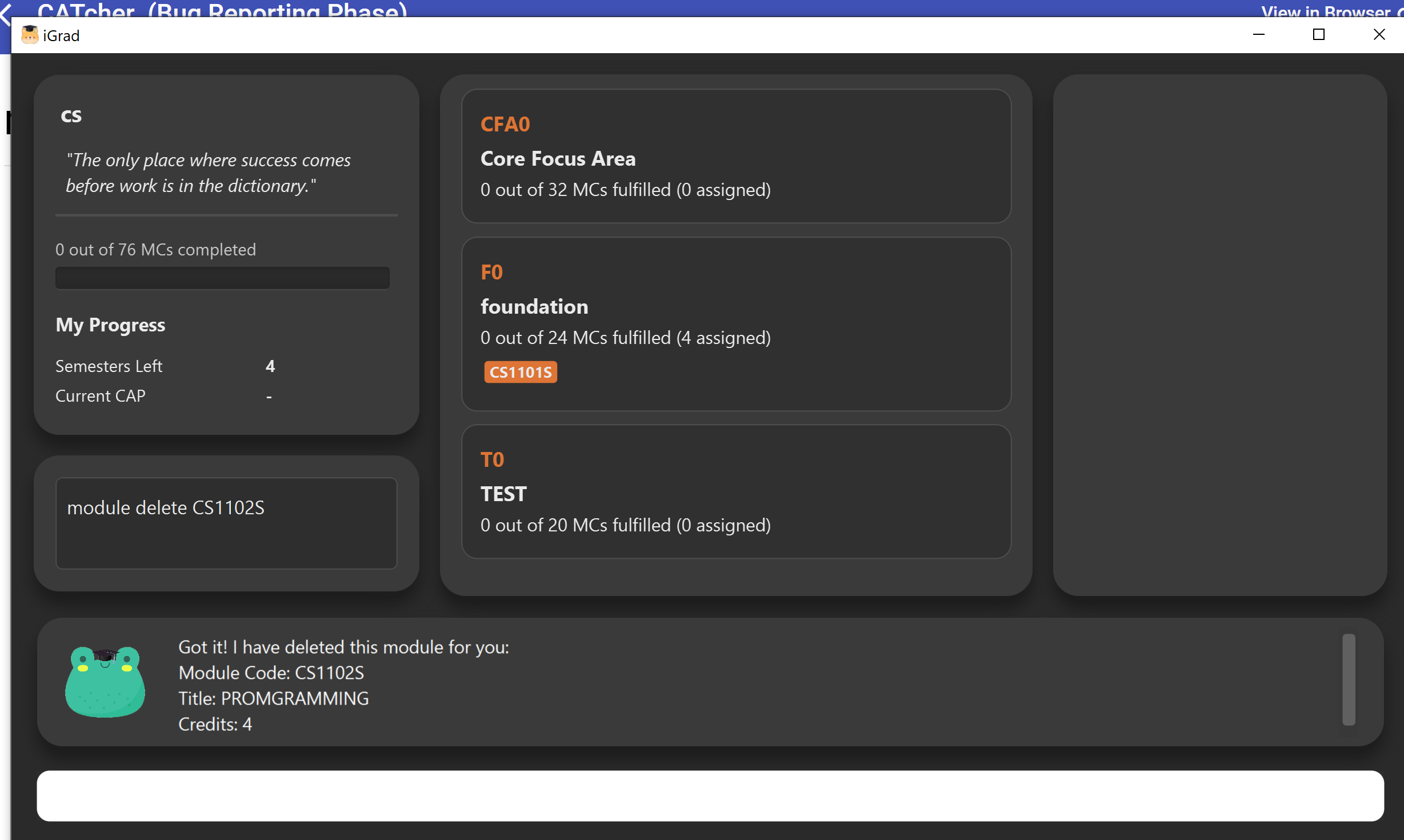1404x840 pixels.
Task: Maximize the iGrad window
Action: [1318, 35]
